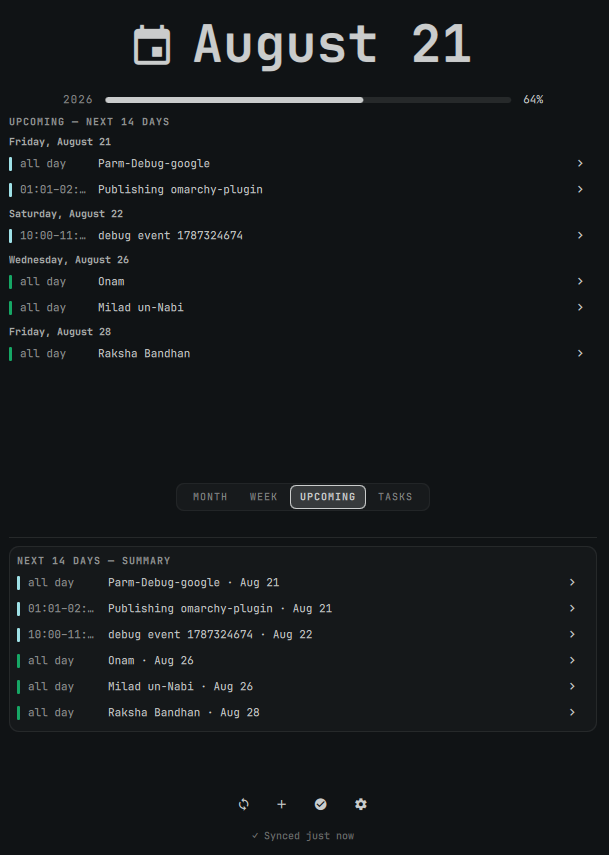Viewport: 609px width, 855px height.
Task: Expand Parm-Debug-google chevron in upcoming list
Action: [x=580, y=164]
